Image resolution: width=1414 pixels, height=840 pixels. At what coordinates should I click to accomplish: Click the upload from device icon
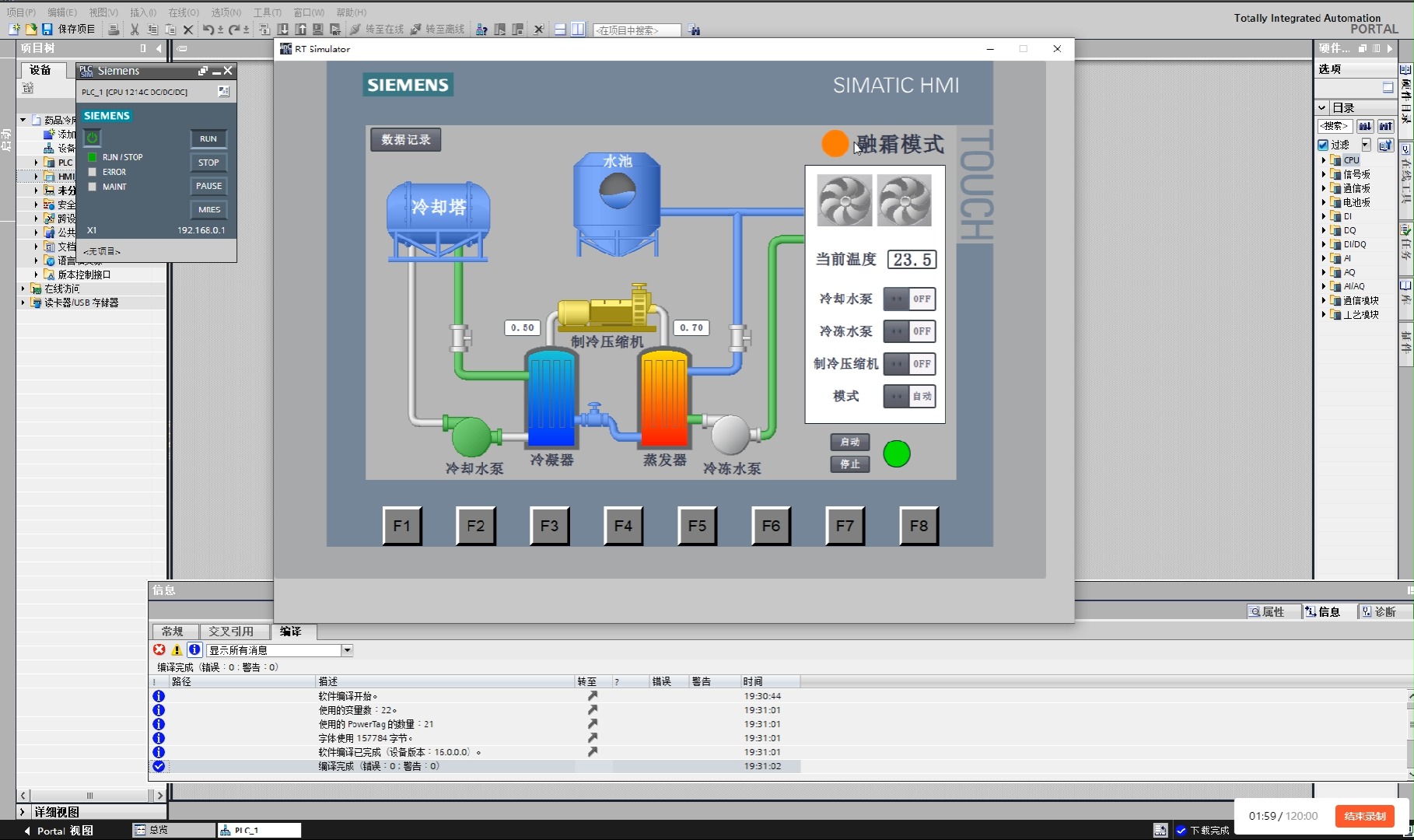[x=300, y=30]
